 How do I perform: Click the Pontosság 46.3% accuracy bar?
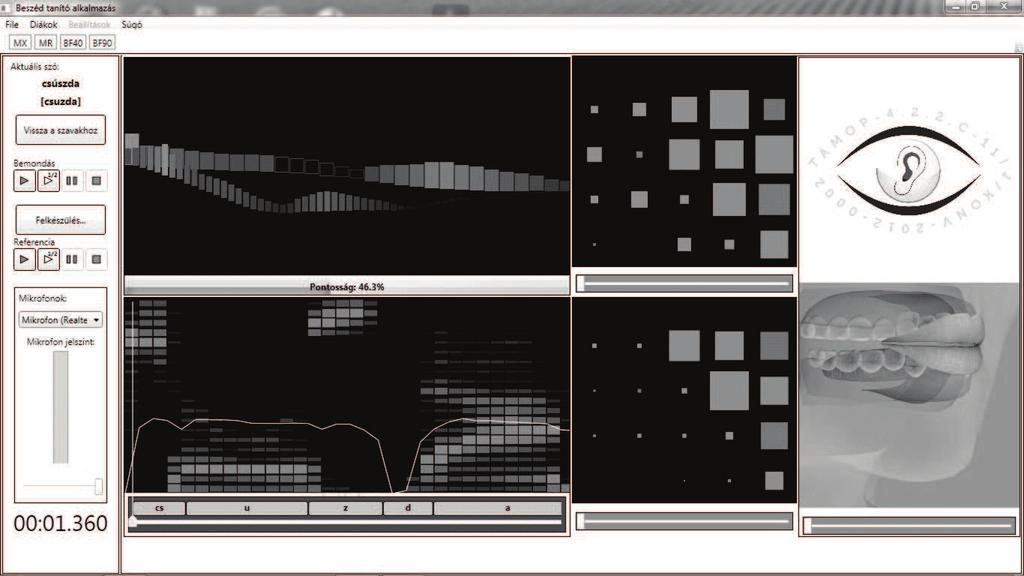pos(347,286)
